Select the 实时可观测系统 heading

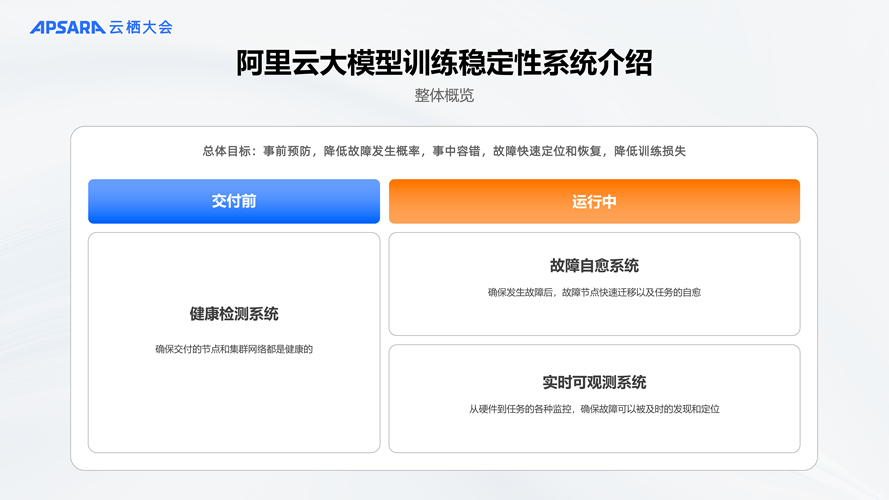click(594, 383)
